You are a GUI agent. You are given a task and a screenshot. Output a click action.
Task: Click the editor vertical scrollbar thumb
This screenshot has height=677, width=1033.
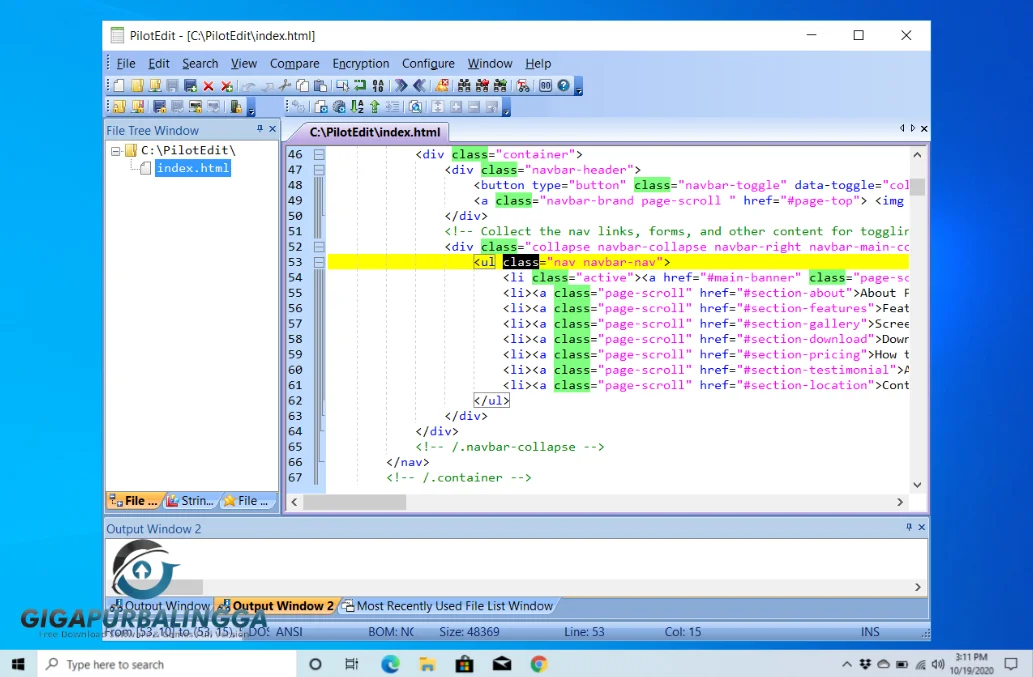coord(917,187)
